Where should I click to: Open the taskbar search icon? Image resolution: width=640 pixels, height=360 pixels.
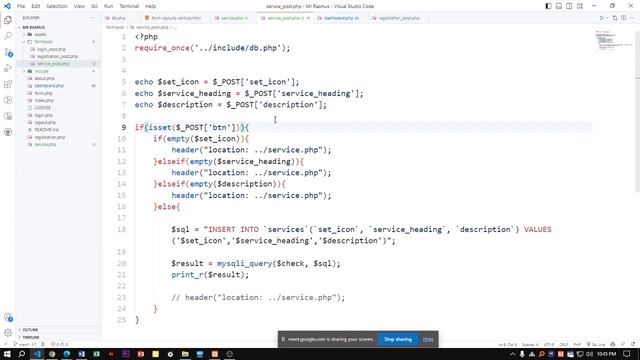tap(22, 354)
